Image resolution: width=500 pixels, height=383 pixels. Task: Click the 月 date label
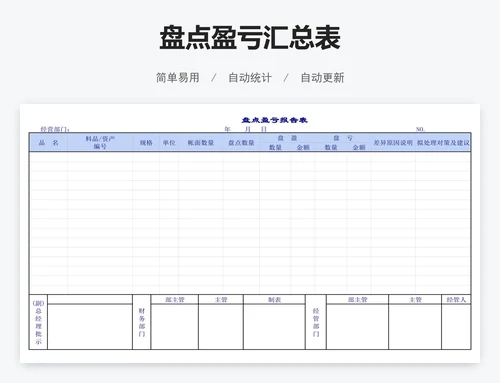coord(247,129)
